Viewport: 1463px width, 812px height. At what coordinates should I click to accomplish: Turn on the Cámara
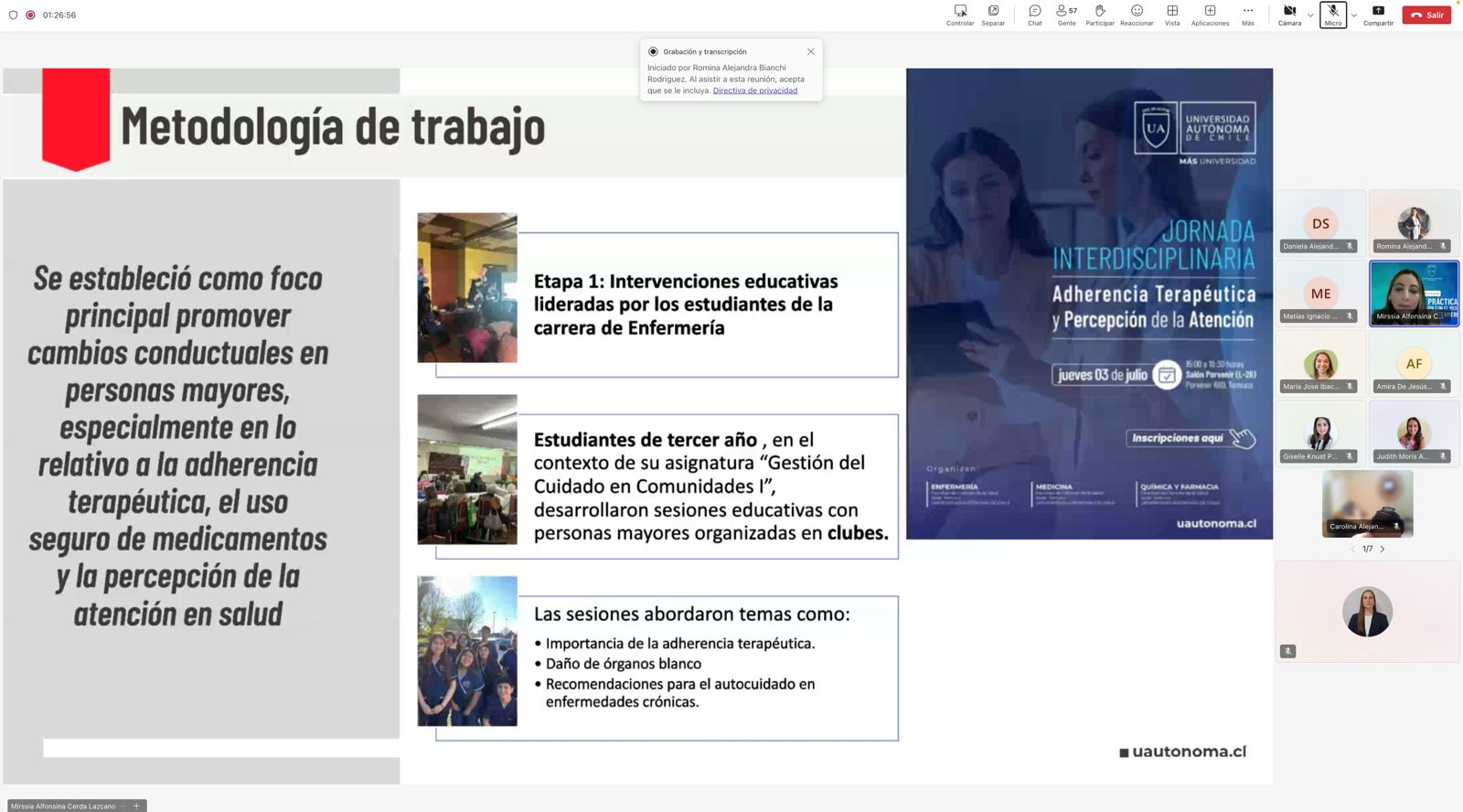pyautogui.click(x=1289, y=15)
